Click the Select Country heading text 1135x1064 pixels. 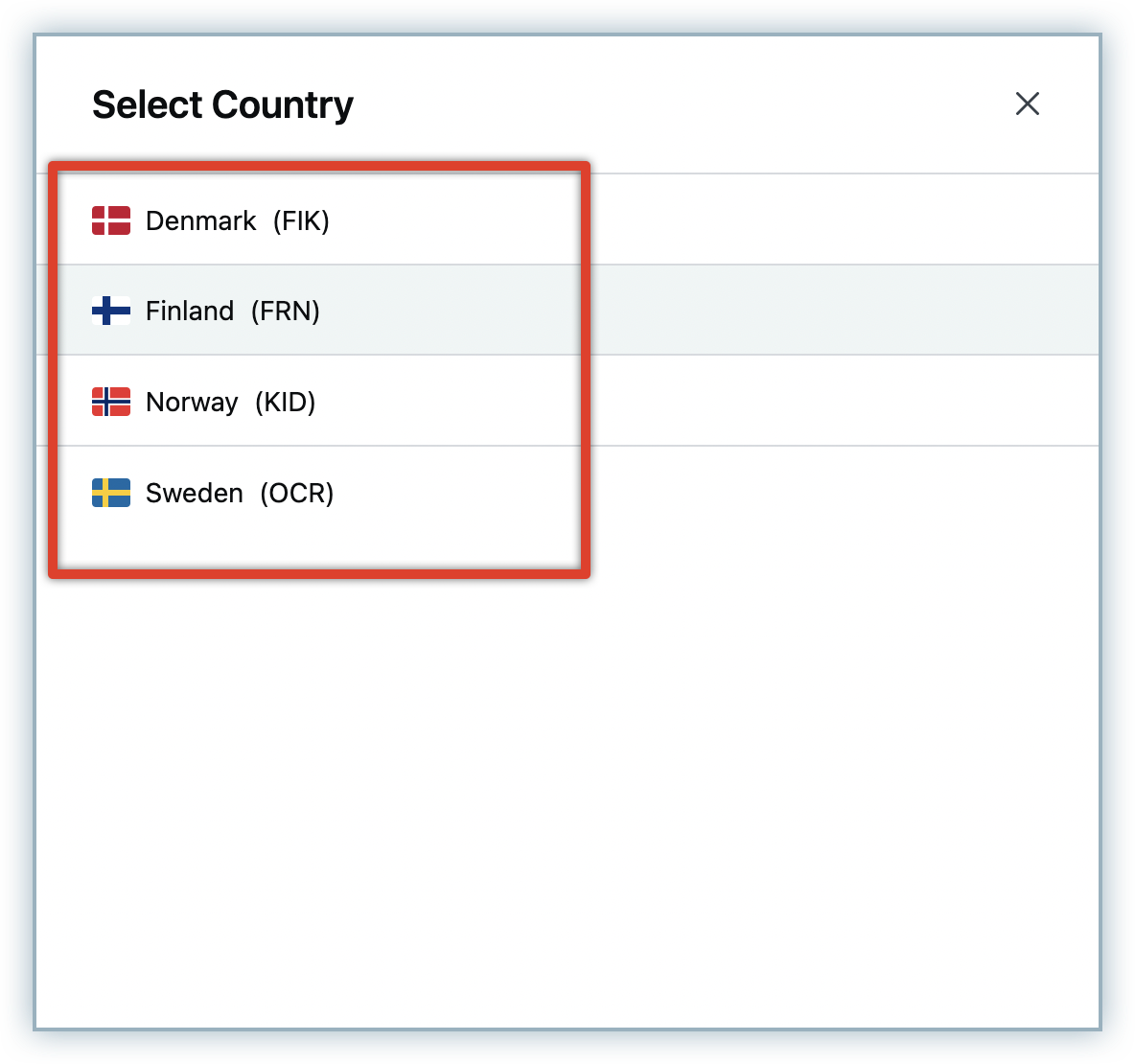(222, 104)
